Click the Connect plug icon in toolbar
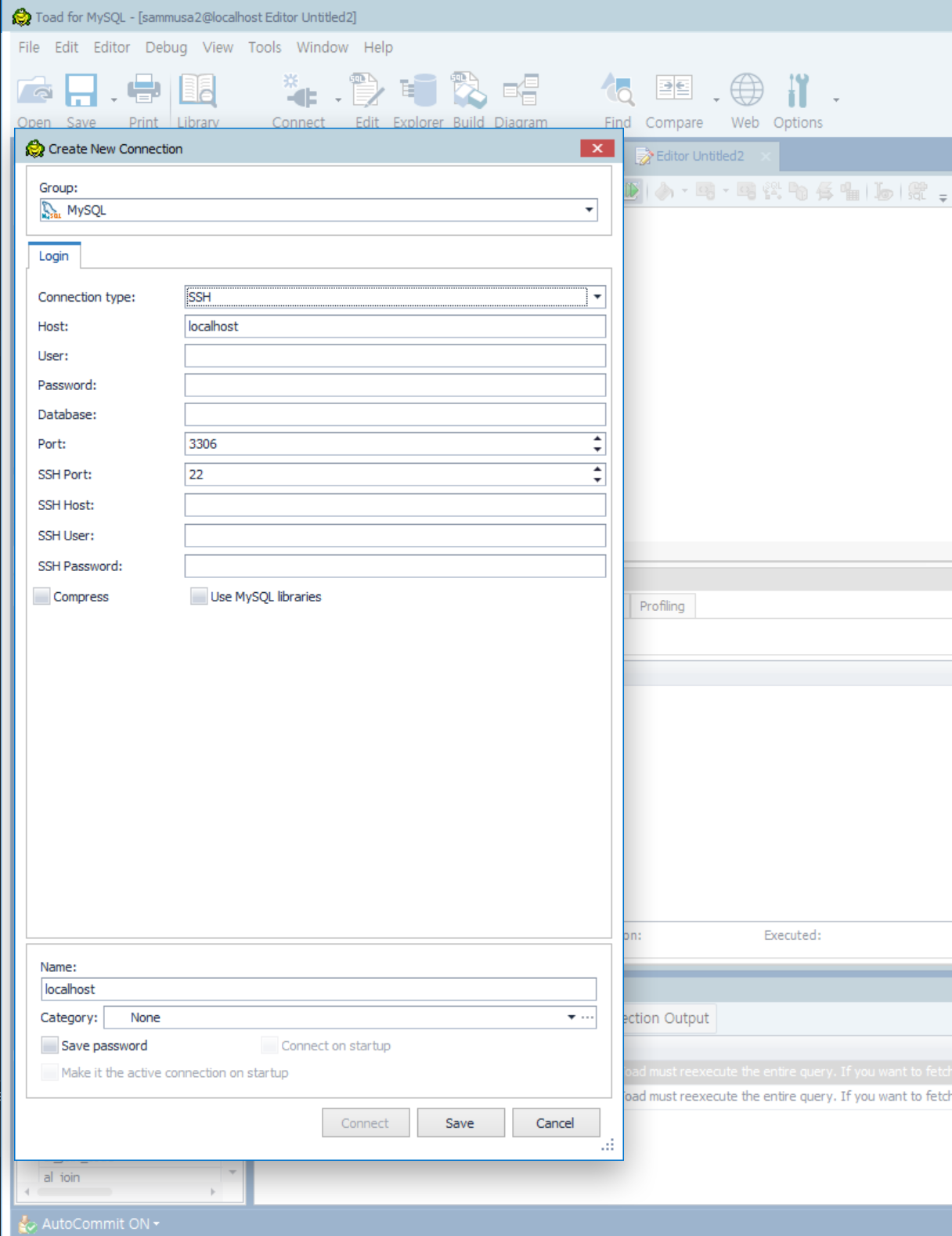The height and width of the screenshot is (1236, 952). pos(299,92)
